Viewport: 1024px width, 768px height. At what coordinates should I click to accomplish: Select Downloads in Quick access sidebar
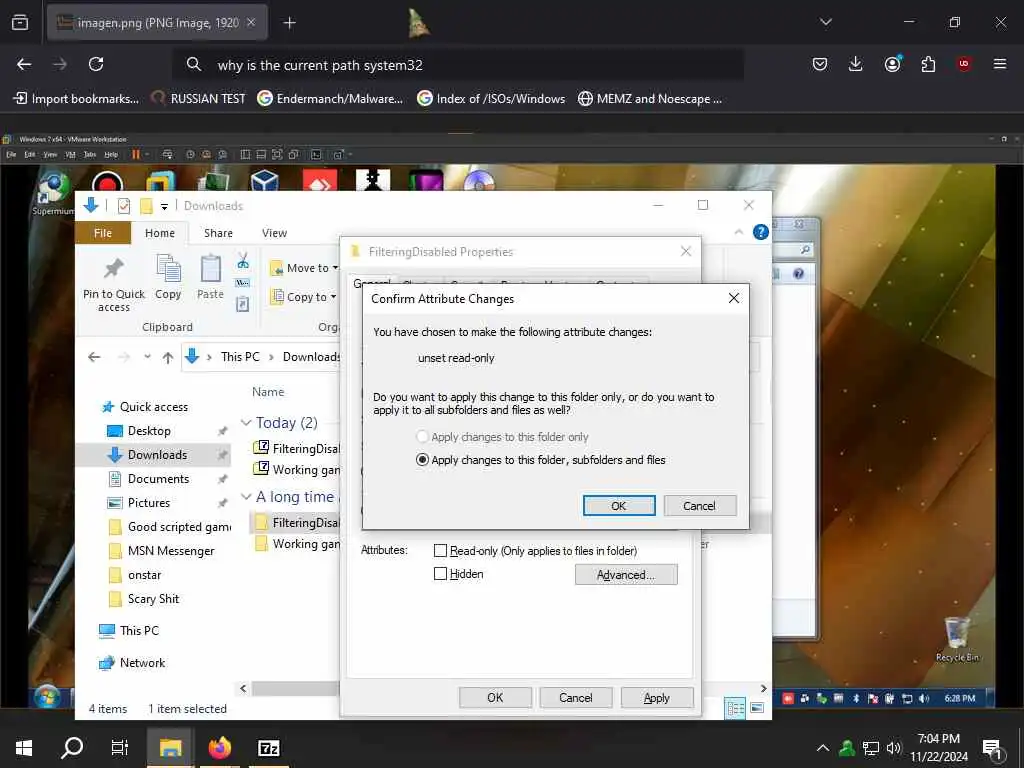tap(153, 455)
